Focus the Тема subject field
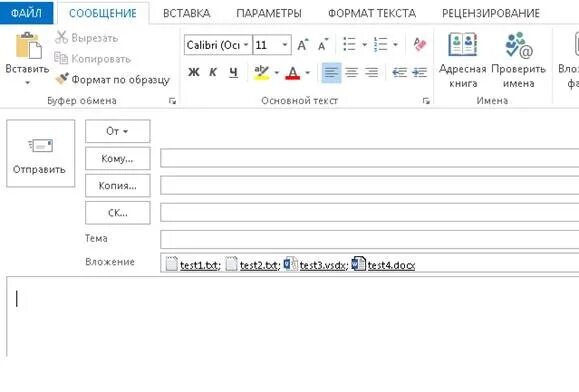This screenshot has width=579, height=392. [x=370, y=239]
